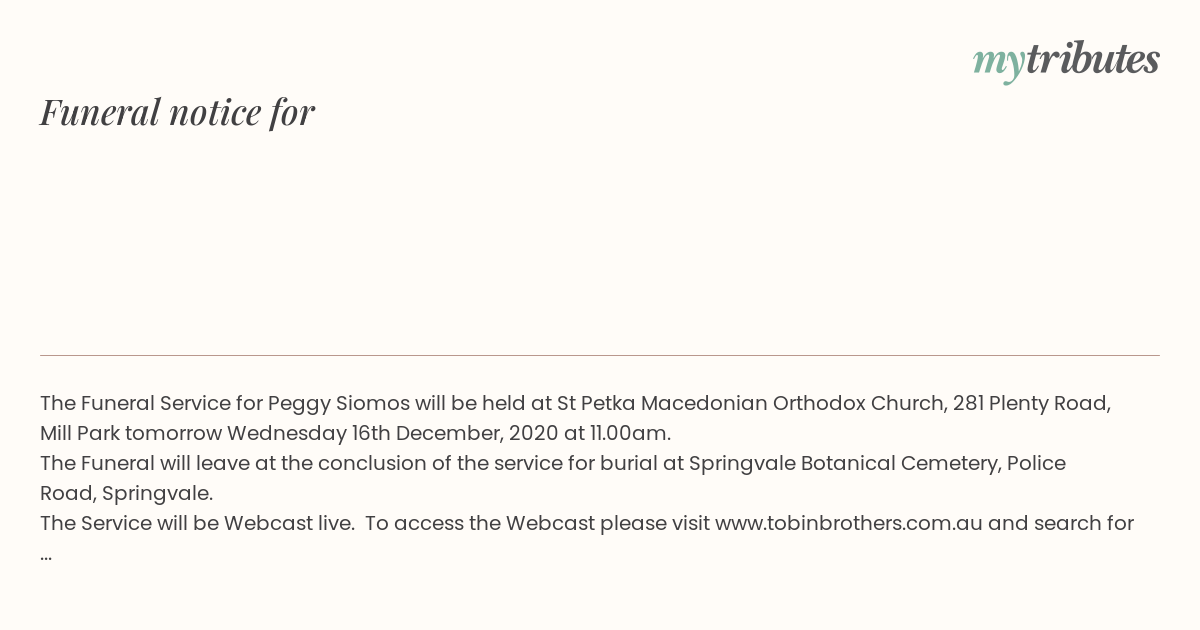Click 'St Petka Macedonian Orthodox Church' text

tap(751, 403)
